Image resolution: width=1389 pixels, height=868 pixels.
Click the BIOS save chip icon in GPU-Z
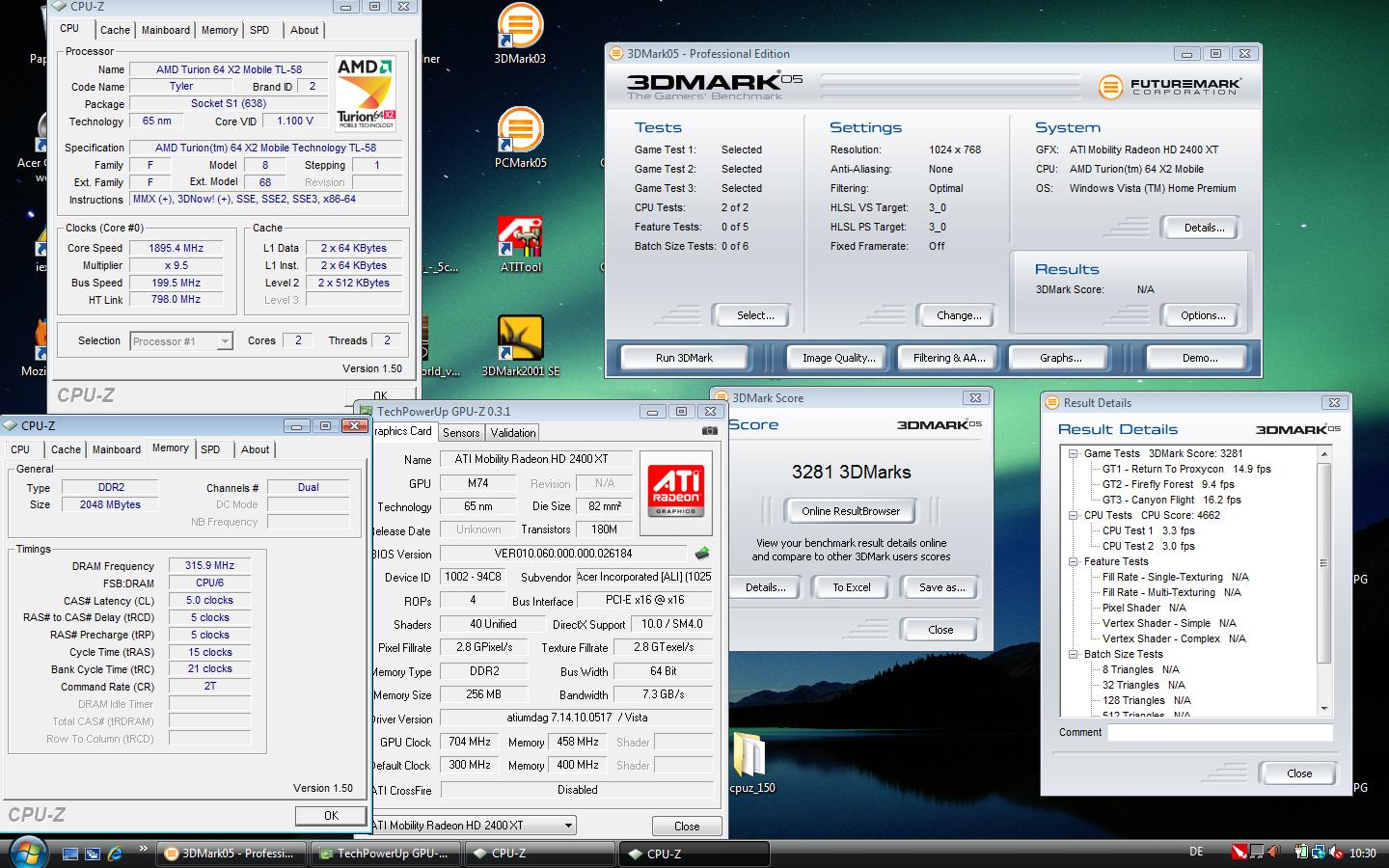coord(702,554)
